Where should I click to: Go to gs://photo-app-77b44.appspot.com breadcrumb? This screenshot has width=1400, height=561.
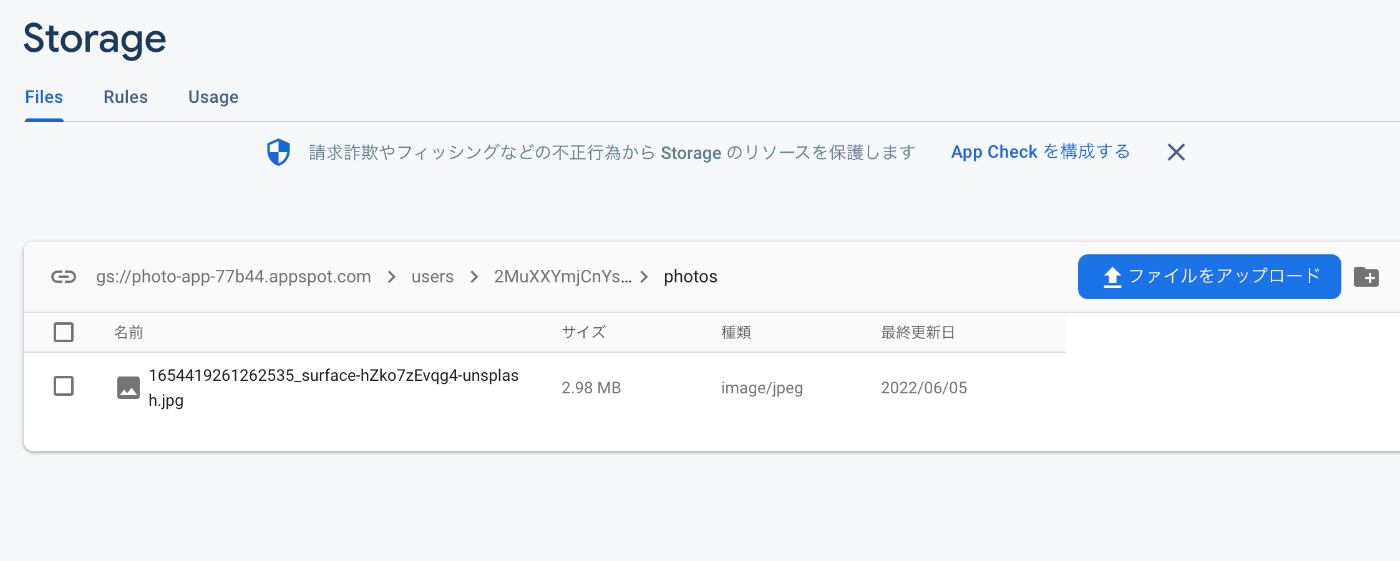pos(233,277)
